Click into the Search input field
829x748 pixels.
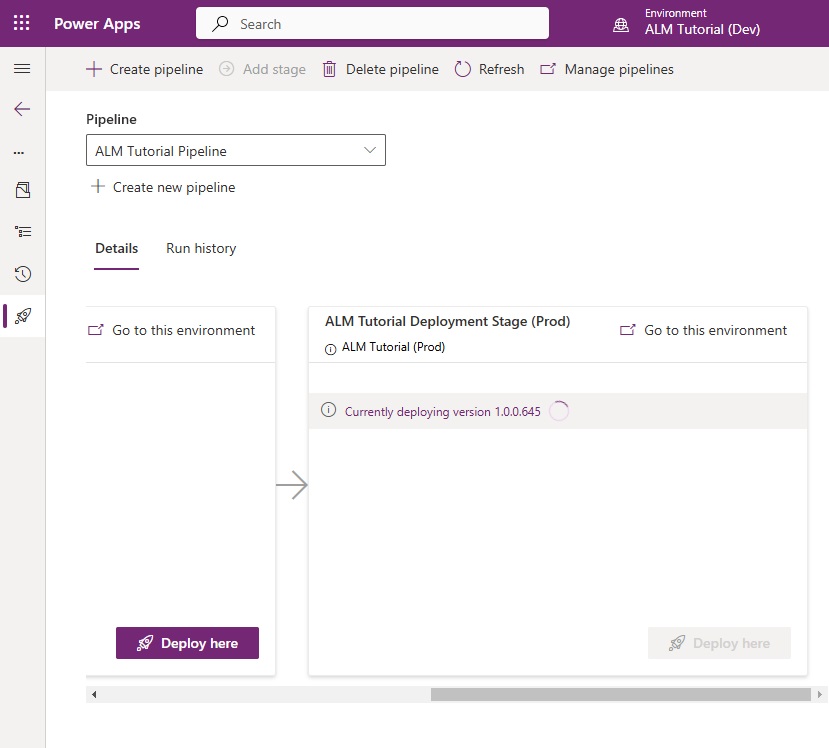tap(372, 23)
